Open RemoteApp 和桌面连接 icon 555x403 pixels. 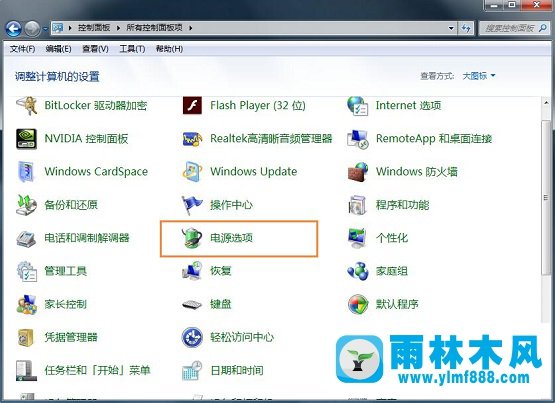[357, 139]
